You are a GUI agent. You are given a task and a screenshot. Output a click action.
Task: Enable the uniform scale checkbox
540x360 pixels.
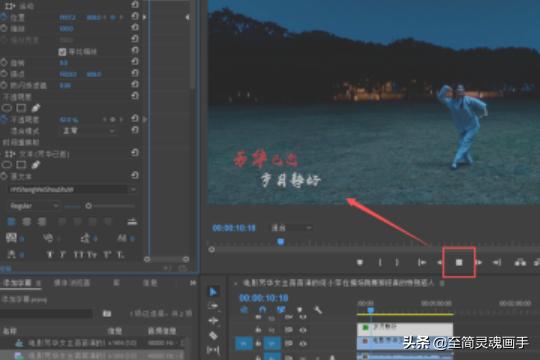point(62,52)
